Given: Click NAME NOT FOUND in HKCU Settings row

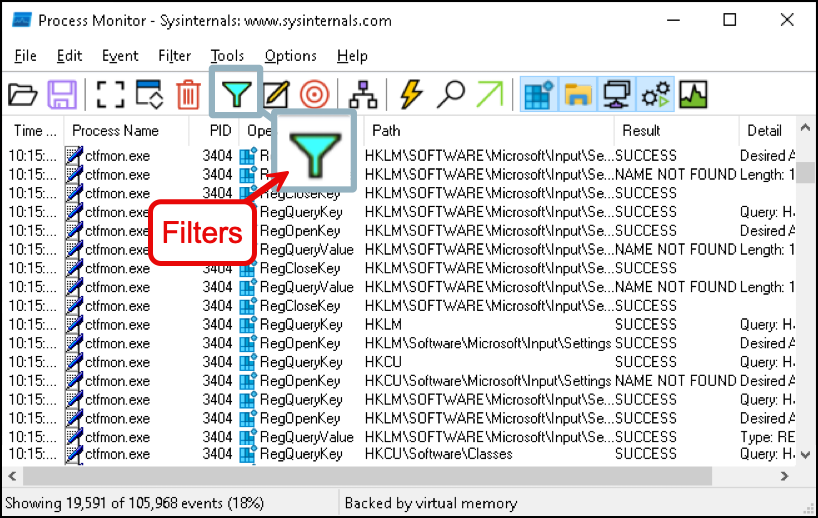Looking at the screenshot, I should [x=676, y=381].
